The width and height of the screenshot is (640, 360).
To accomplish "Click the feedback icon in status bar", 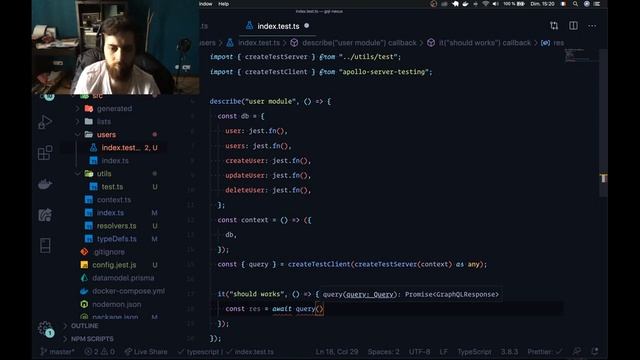I will click(576, 351).
